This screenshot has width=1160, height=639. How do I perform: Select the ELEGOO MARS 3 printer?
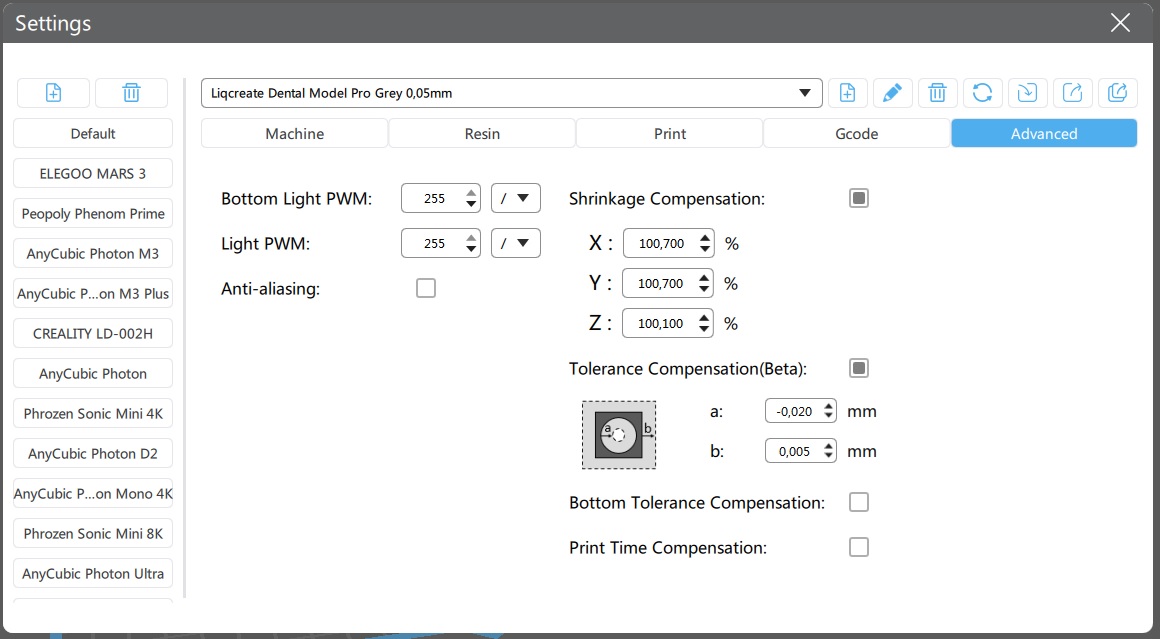(x=93, y=173)
